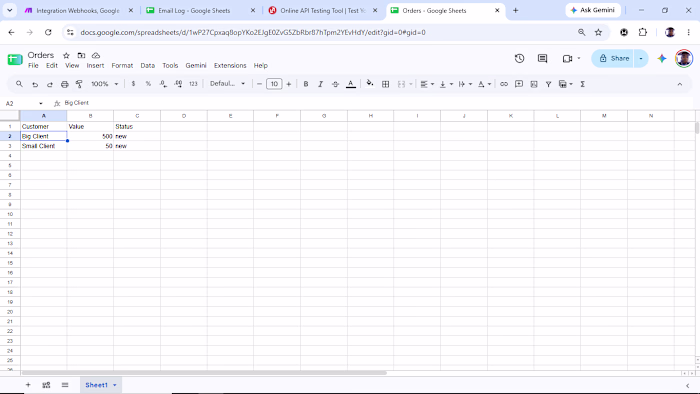Viewport: 700px width, 394px height.
Task: Open Share quick actions dropdown arrow
Action: tap(641, 58)
